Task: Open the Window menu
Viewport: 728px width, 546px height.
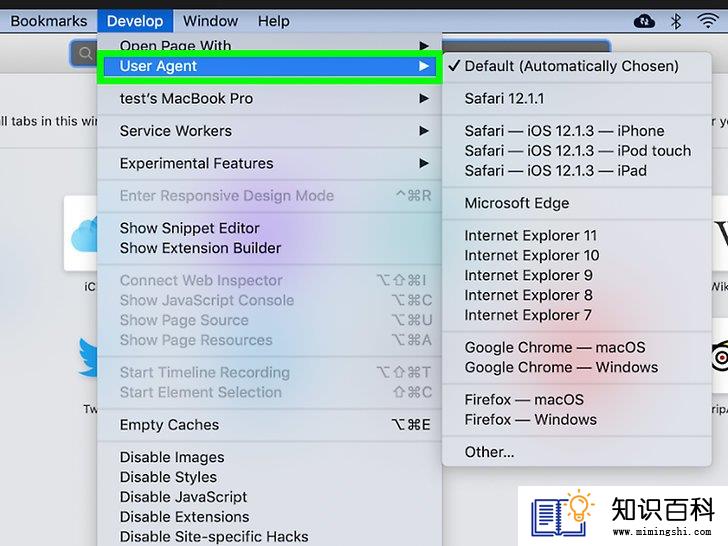Action: pos(210,21)
